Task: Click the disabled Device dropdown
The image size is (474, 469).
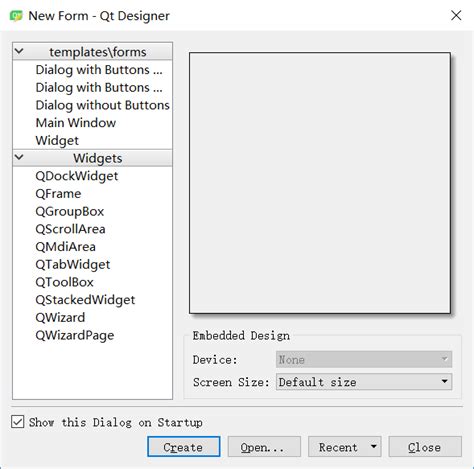Action: click(364, 359)
